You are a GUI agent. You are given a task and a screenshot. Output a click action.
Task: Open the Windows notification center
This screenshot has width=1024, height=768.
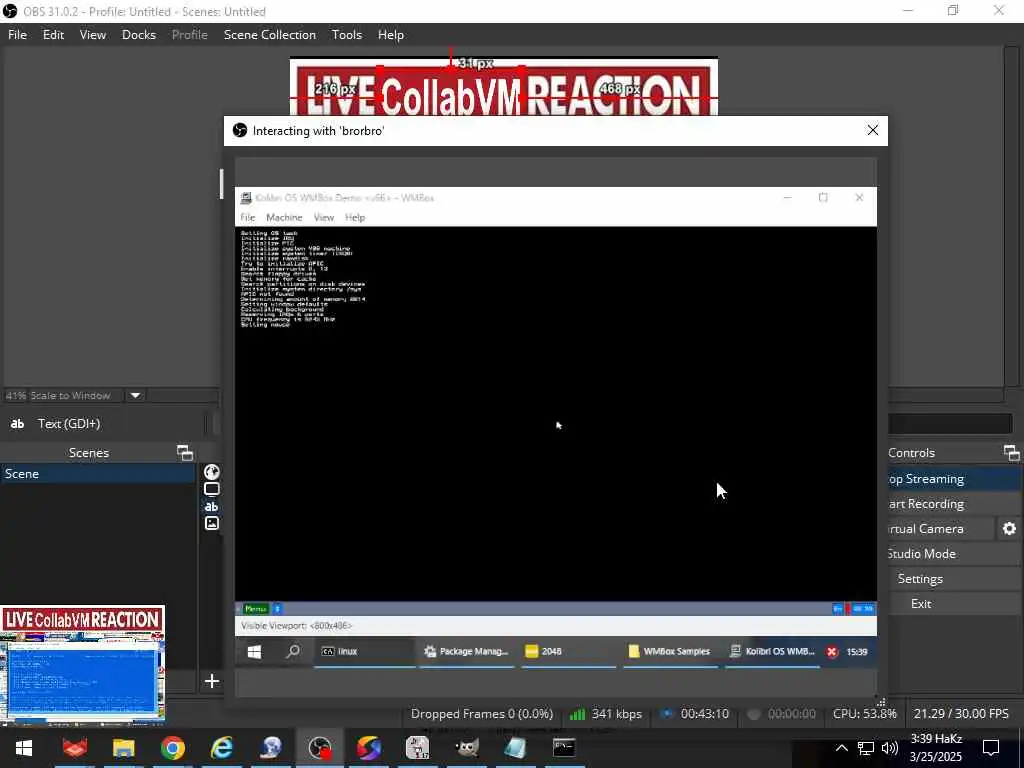[991, 748]
